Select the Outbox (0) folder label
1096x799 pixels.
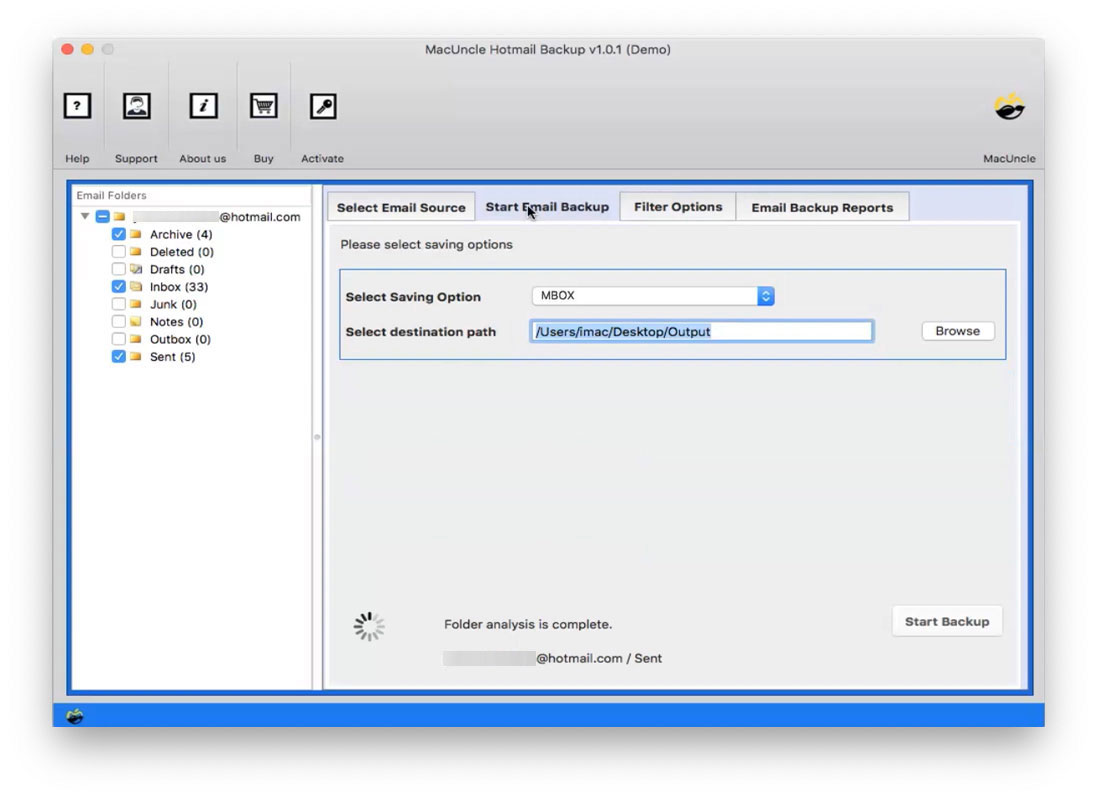coord(180,339)
